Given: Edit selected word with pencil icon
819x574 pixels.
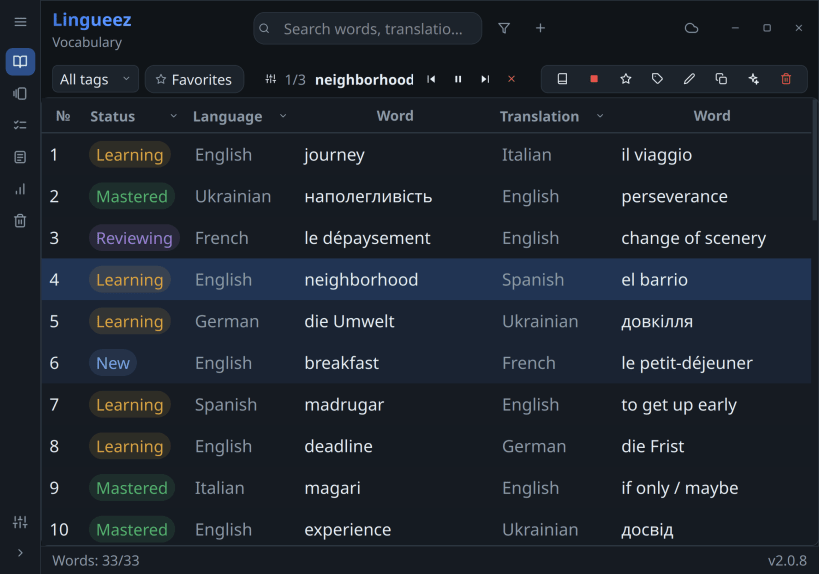Looking at the screenshot, I should pyautogui.click(x=689, y=79).
